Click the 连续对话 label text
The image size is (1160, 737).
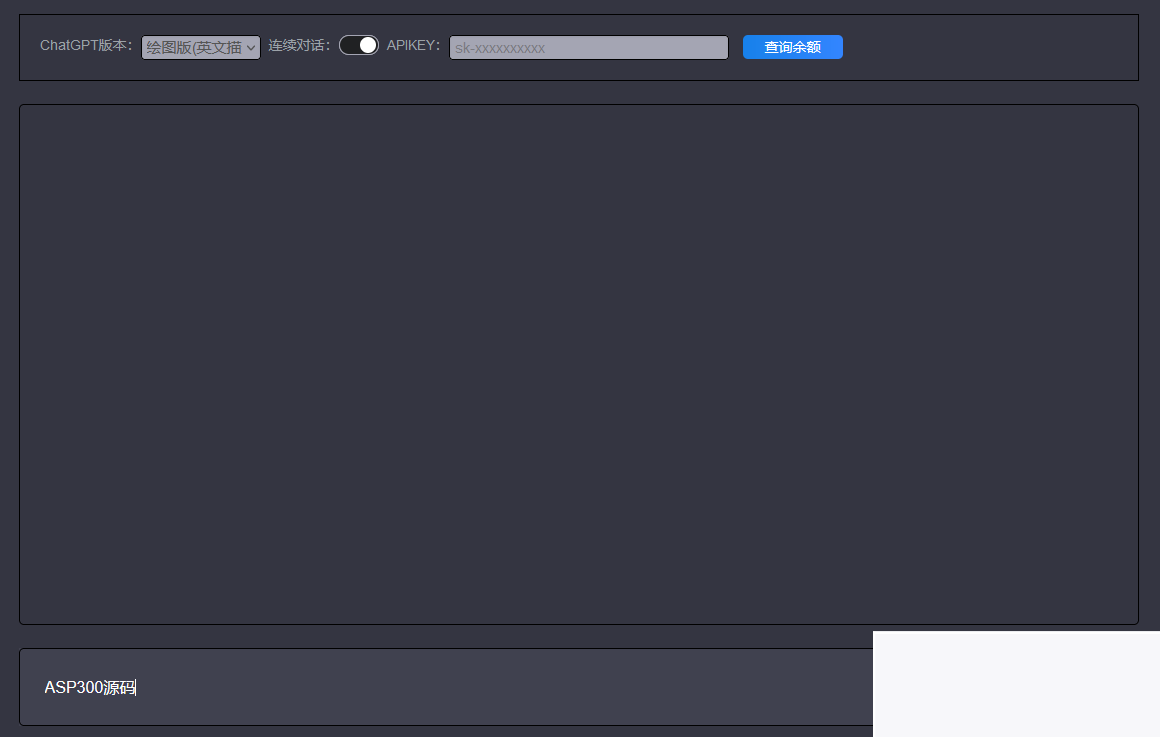(x=299, y=45)
